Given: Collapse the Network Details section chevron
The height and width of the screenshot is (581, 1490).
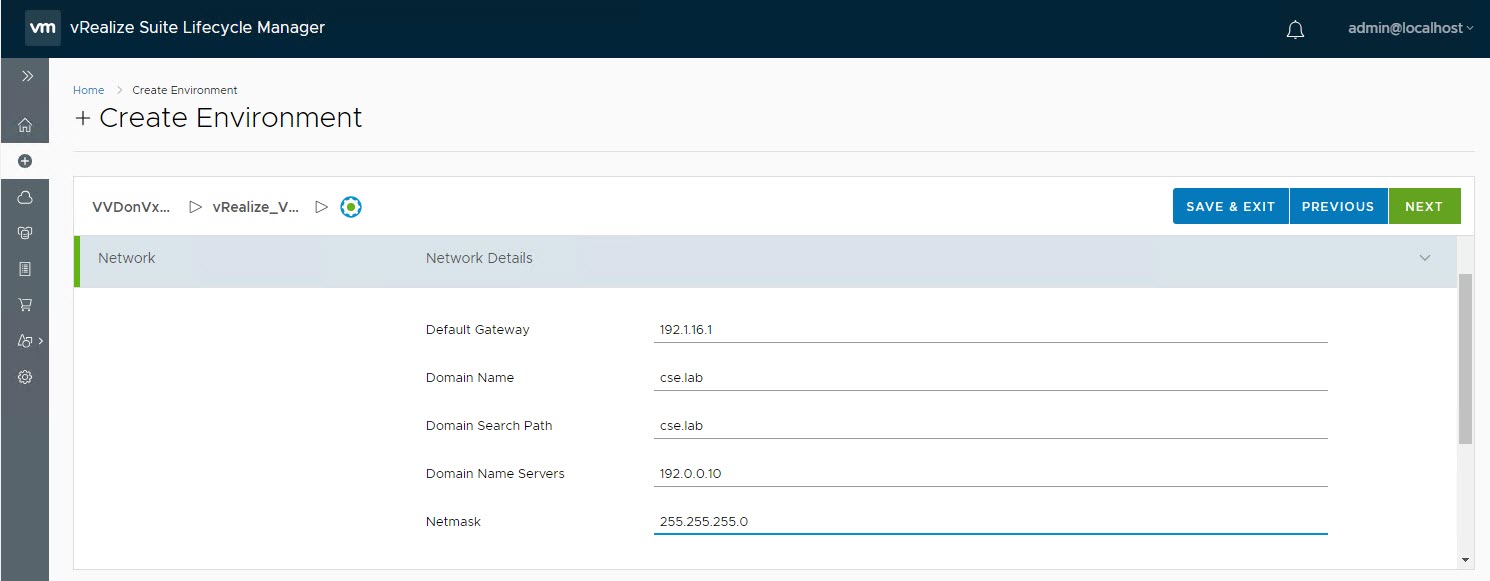Looking at the screenshot, I should pos(1425,258).
